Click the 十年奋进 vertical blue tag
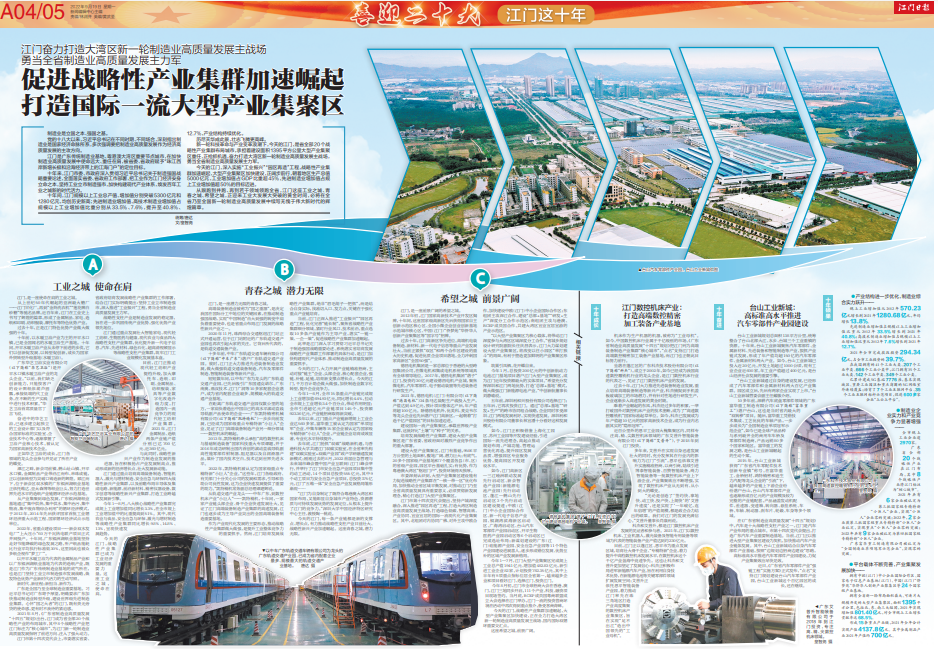The image size is (938, 649). (x=718, y=316)
